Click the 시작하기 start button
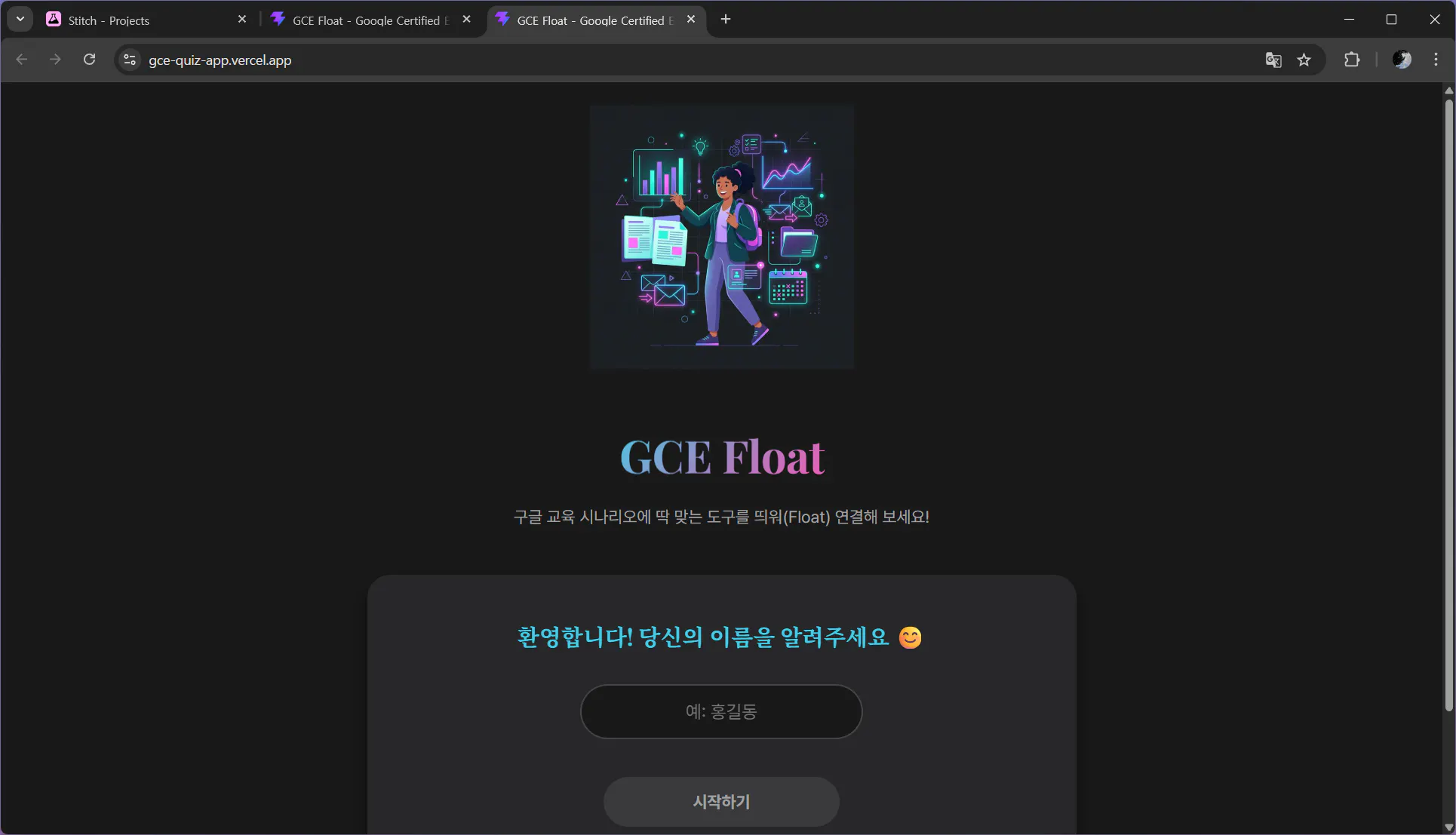Image resolution: width=1456 pixels, height=835 pixels. 721,802
